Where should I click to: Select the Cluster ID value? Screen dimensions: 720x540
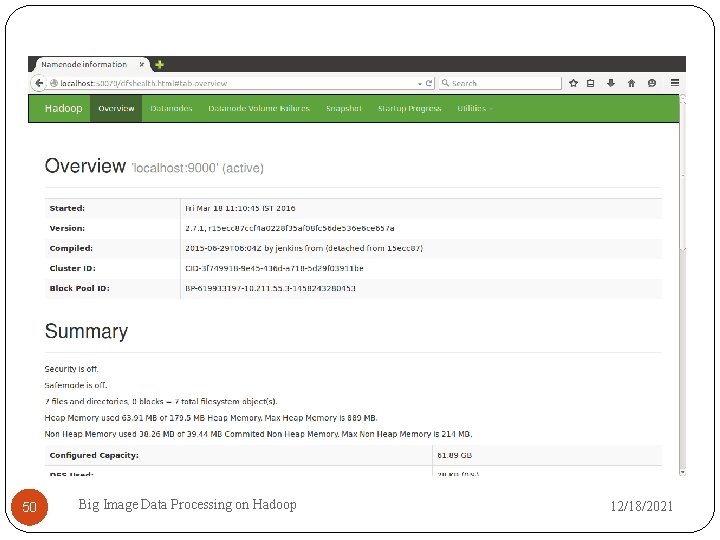pos(274,269)
